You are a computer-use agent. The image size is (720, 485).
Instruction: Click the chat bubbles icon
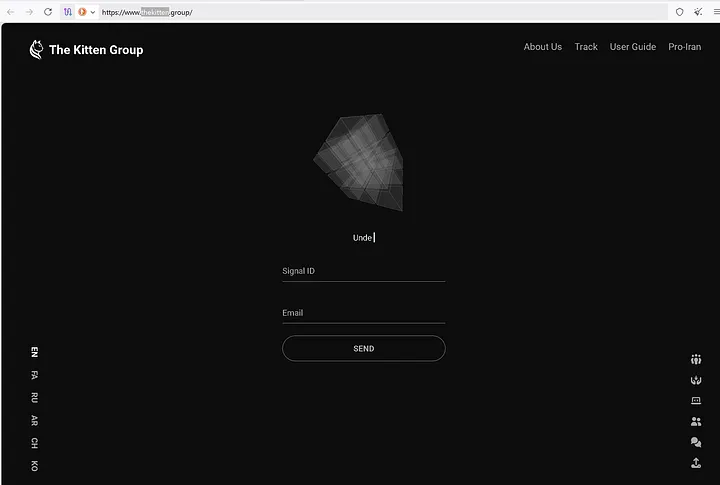(x=696, y=442)
